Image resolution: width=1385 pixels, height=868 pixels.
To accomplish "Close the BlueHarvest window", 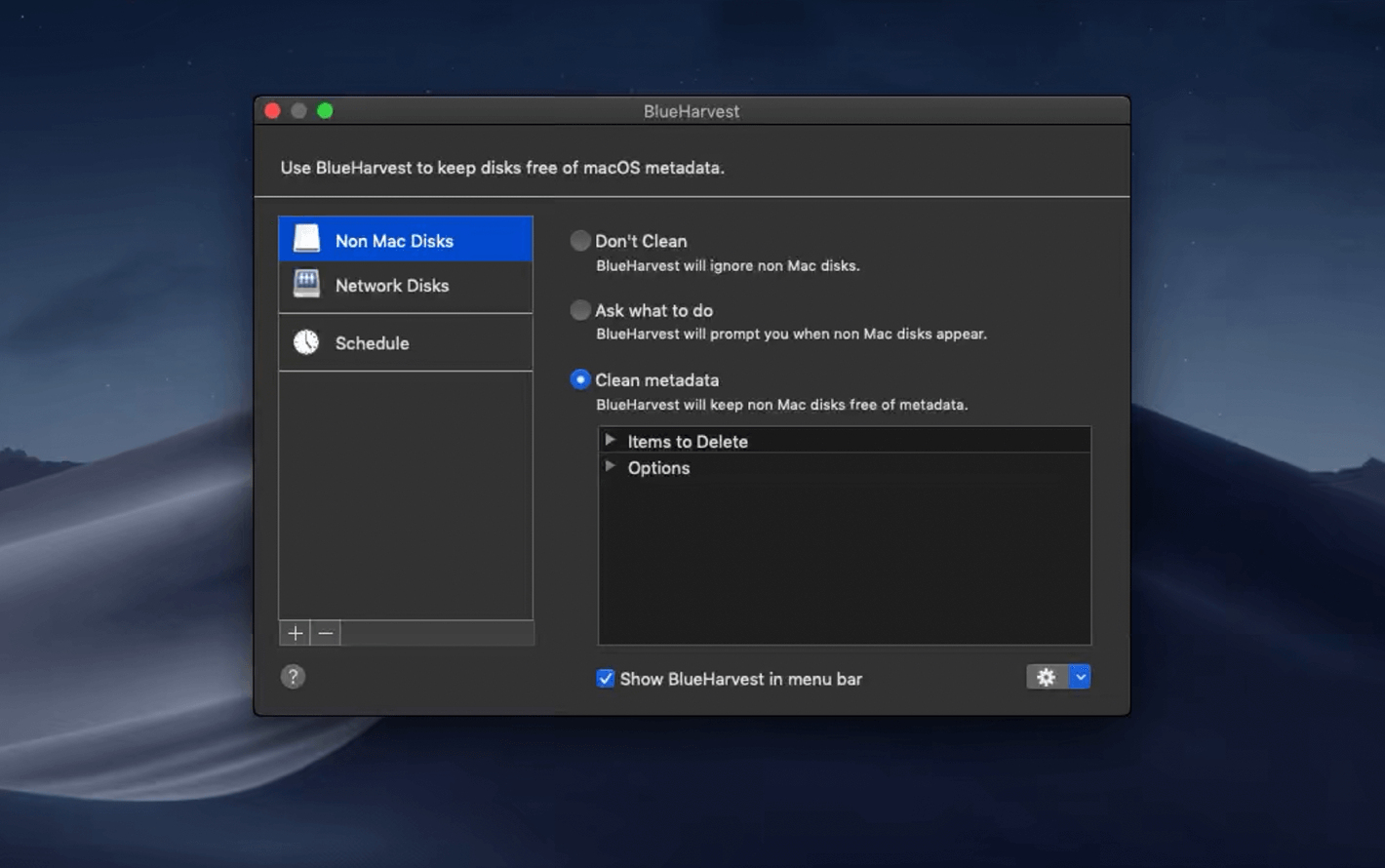I will pos(273,111).
